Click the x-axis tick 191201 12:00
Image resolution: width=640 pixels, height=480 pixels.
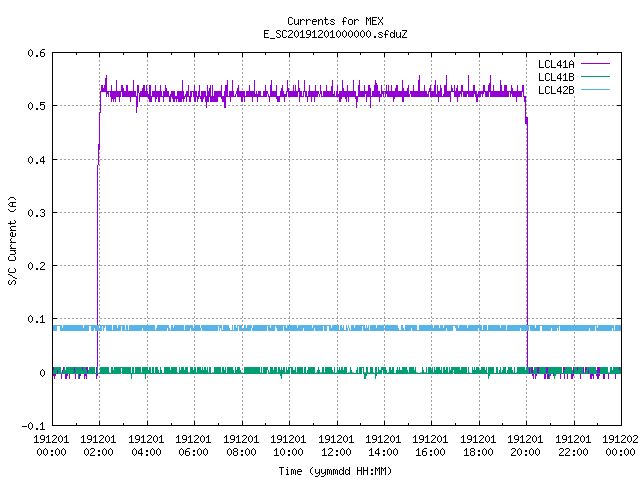(x=336, y=446)
